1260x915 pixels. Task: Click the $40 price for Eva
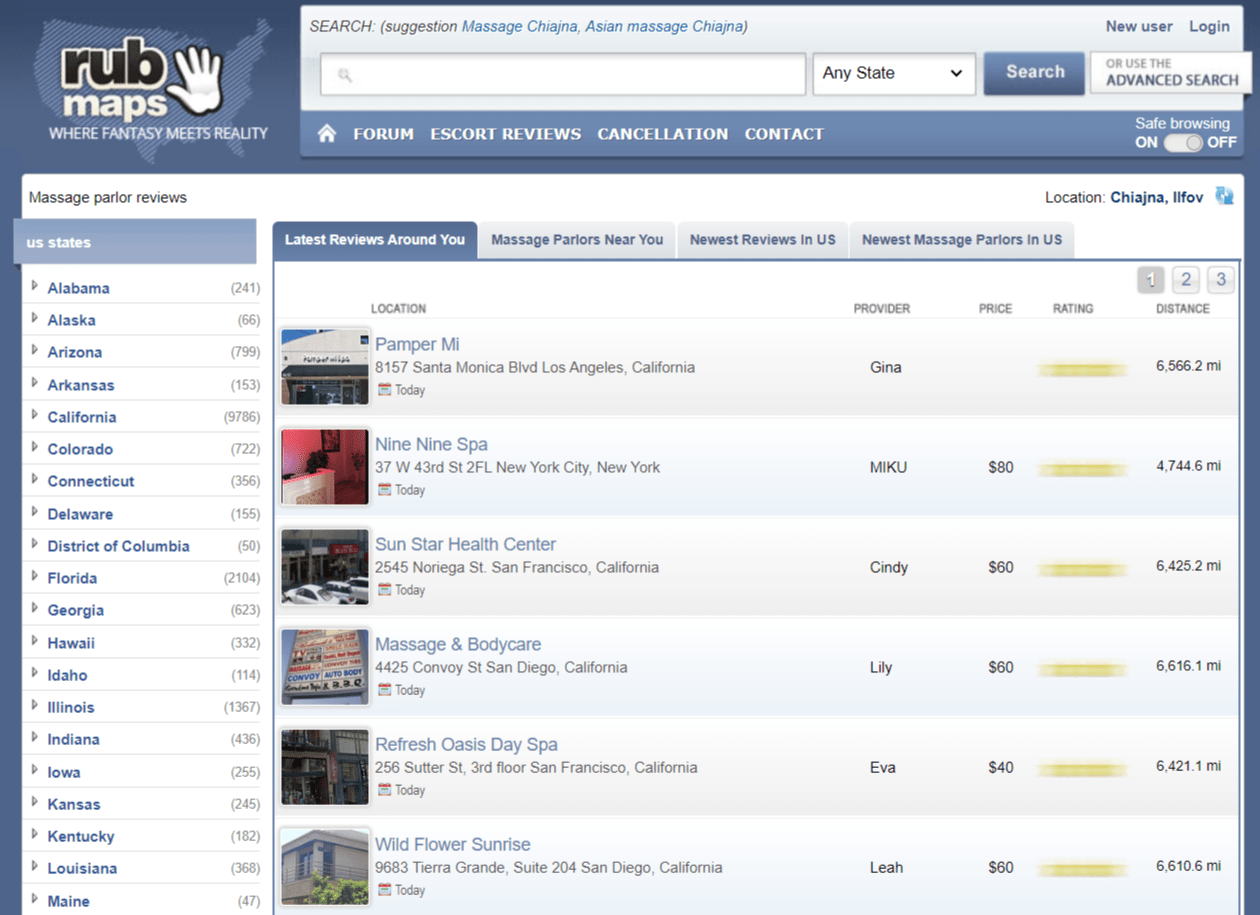pos(1001,768)
